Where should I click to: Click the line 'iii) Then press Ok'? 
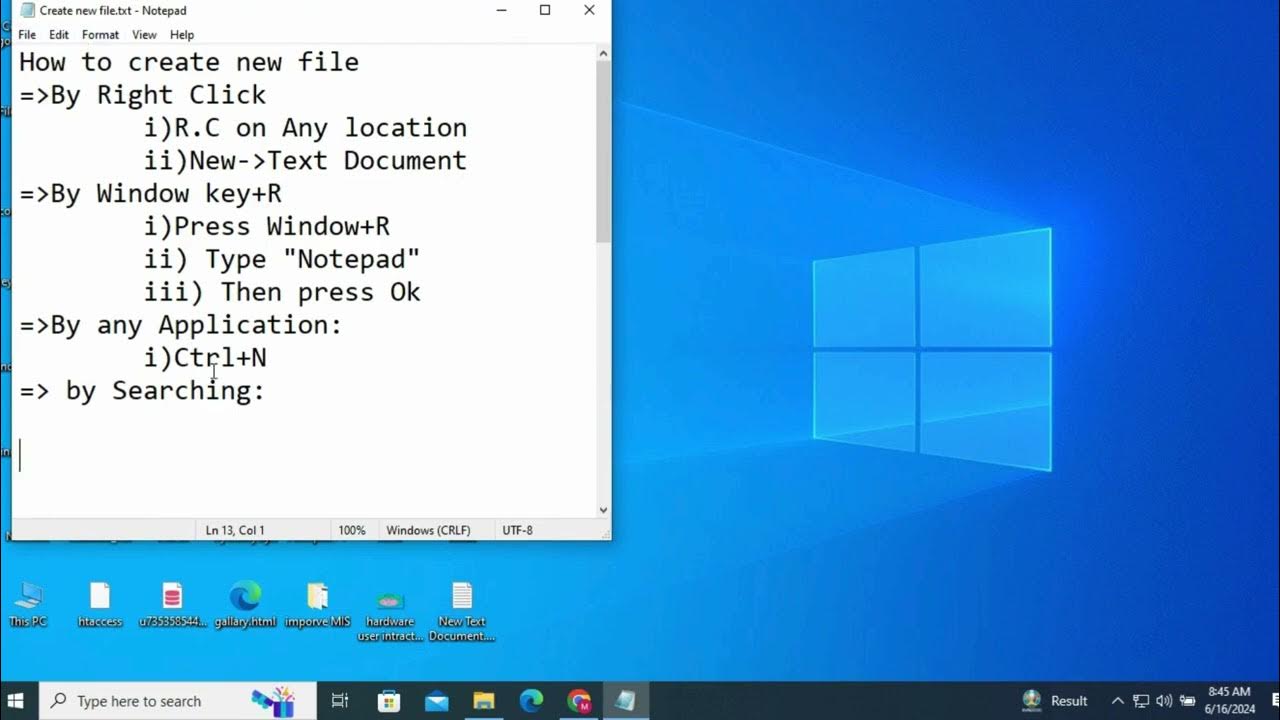(x=282, y=292)
